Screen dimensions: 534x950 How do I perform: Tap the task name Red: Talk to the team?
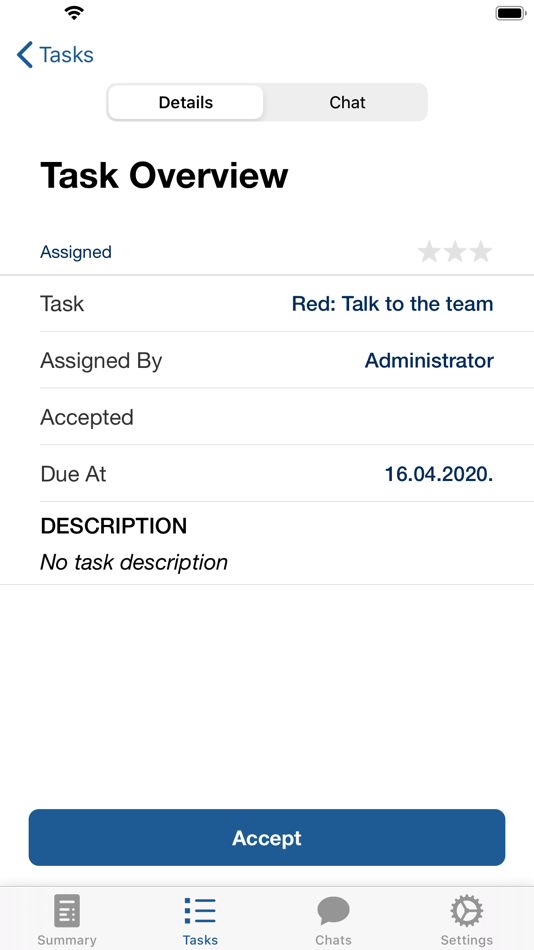coord(392,304)
